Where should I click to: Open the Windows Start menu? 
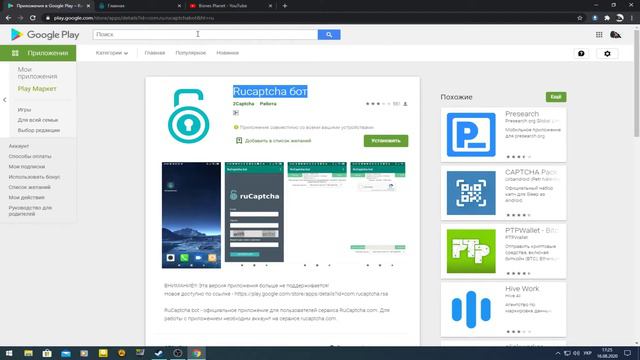(9, 353)
